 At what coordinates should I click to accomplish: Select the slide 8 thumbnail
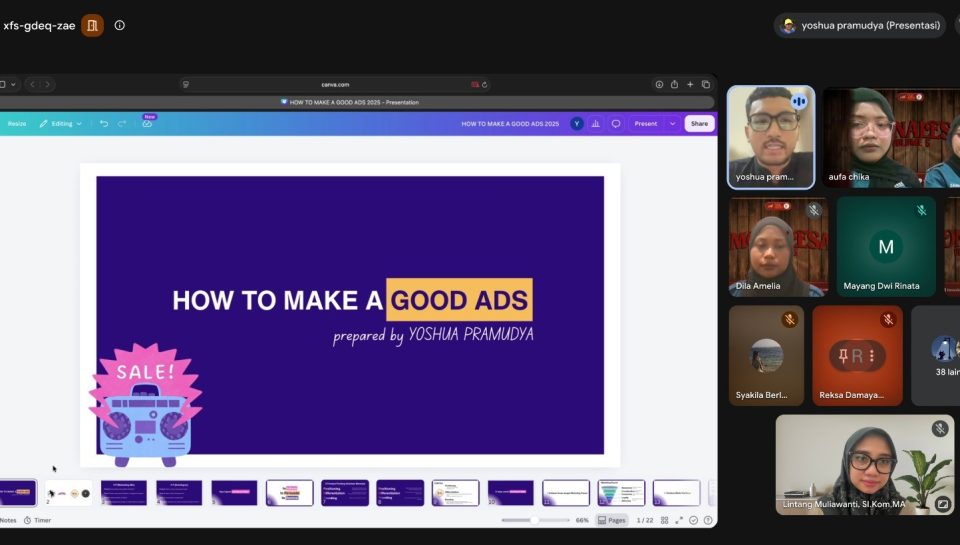[x=400, y=493]
